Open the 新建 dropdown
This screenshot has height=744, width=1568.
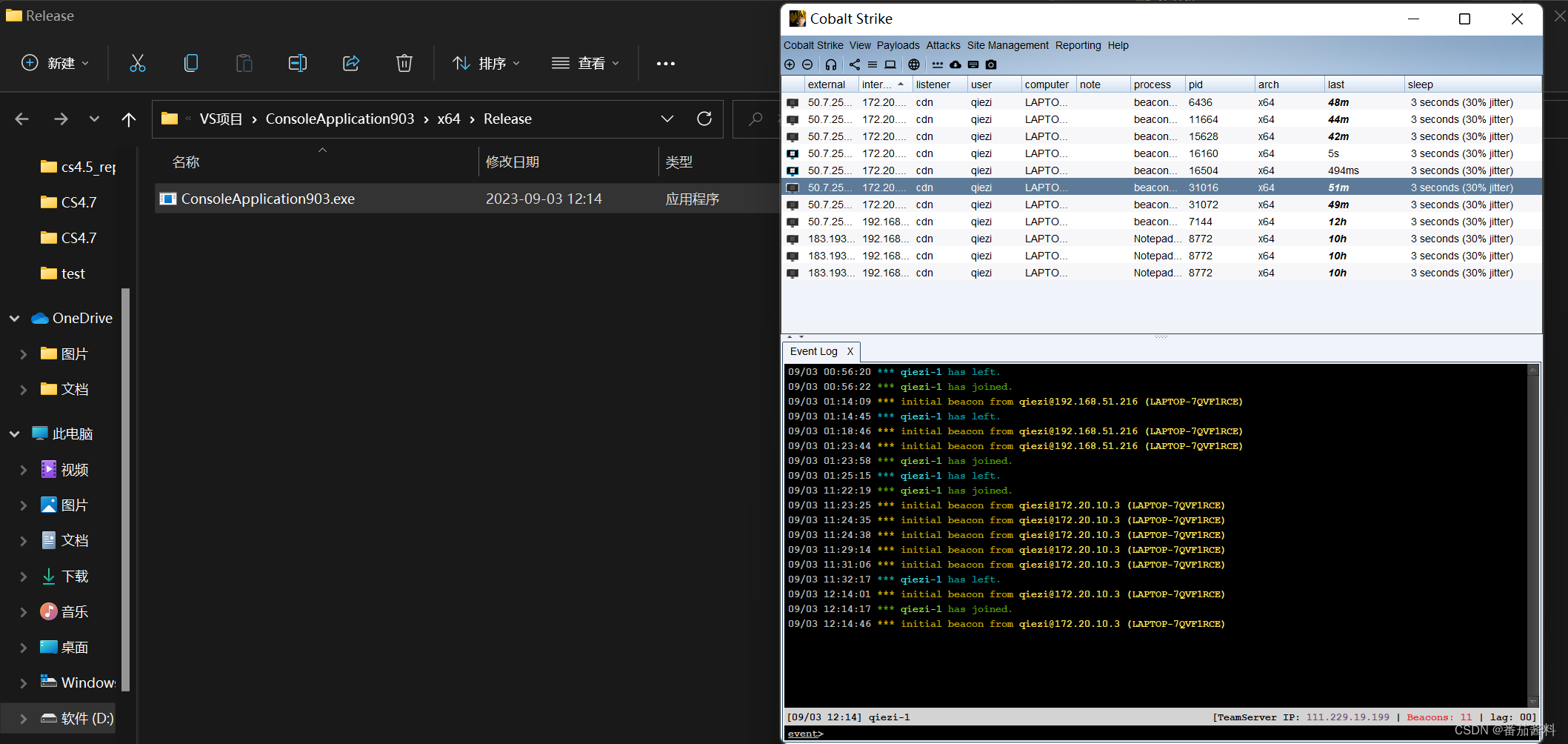coord(55,63)
